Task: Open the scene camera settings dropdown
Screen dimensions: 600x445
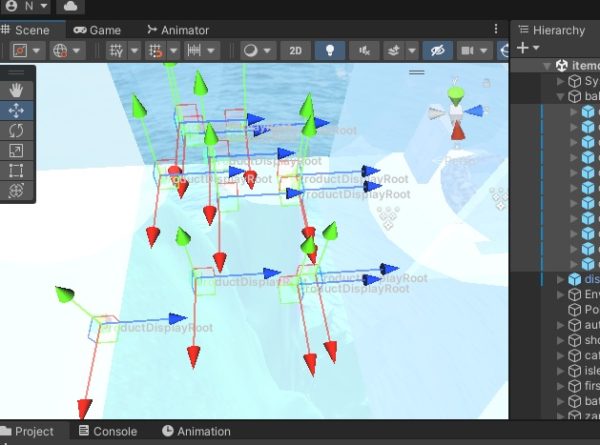Action: tap(474, 50)
